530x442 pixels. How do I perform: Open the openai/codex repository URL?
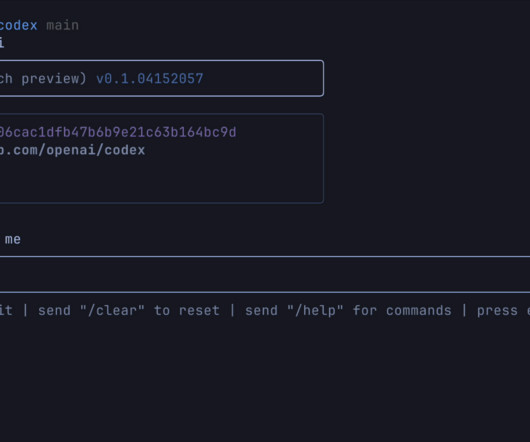point(72,150)
